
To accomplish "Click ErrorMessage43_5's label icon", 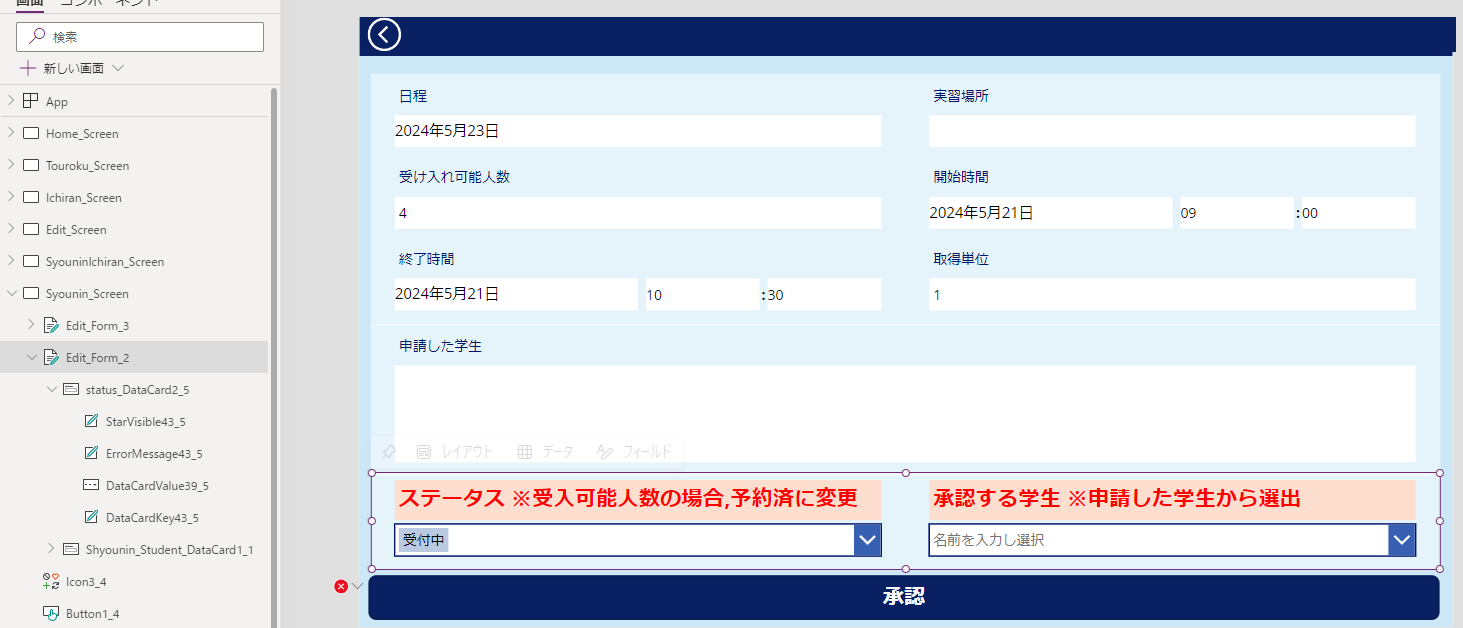I will (92, 453).
